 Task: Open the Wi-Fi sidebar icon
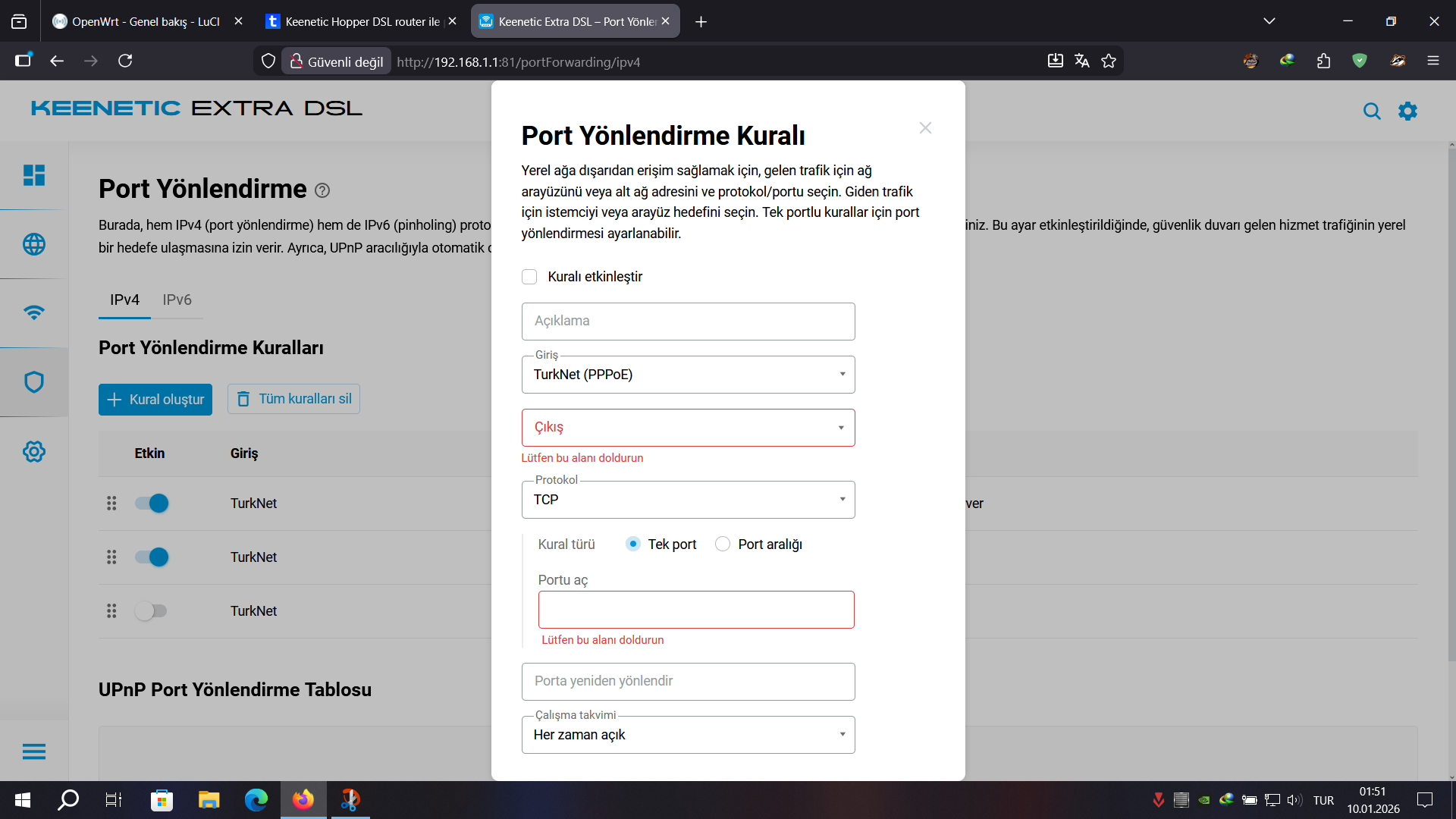(34, 312)
